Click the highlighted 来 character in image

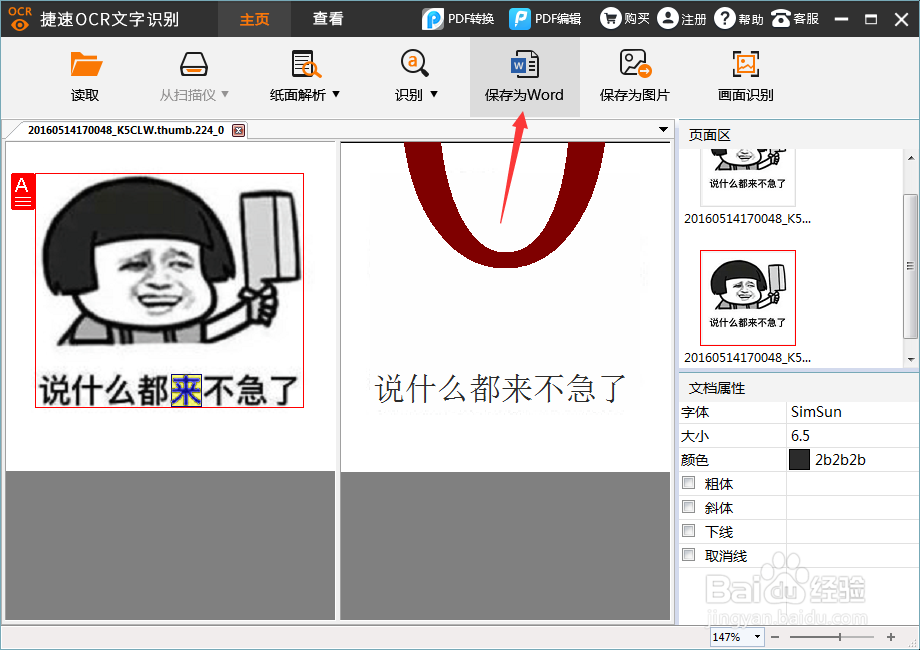[187, 391]
